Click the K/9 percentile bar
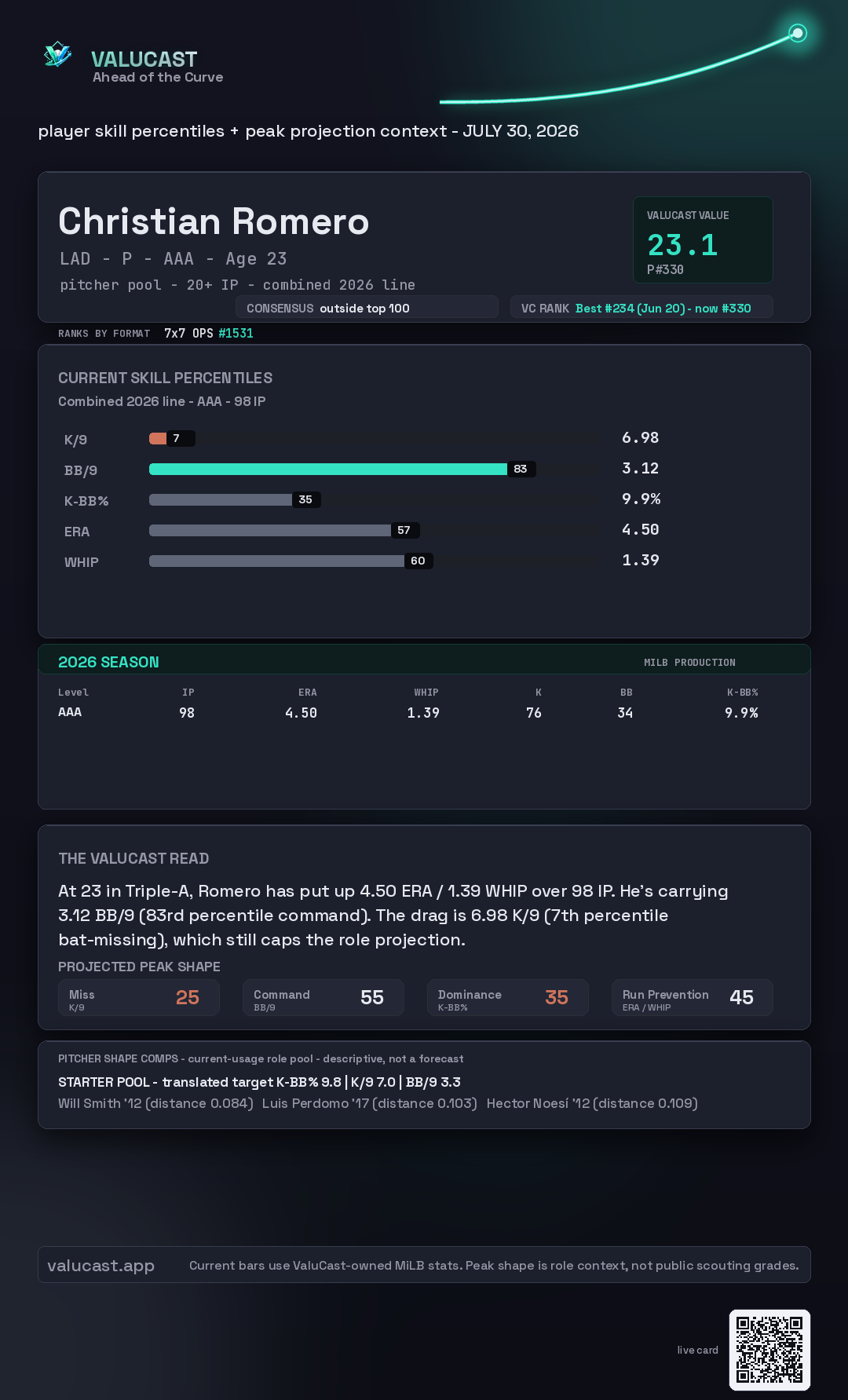Image resolution: width=848 pixels, height=1400 pixels. tap(172, 438)
